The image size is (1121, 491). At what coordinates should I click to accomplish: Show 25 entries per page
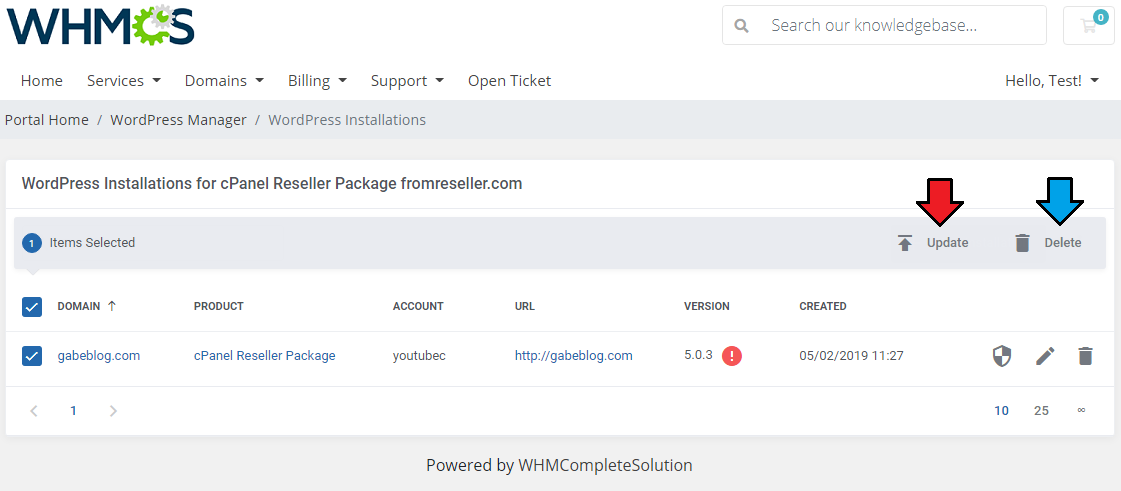(1041, 411)
